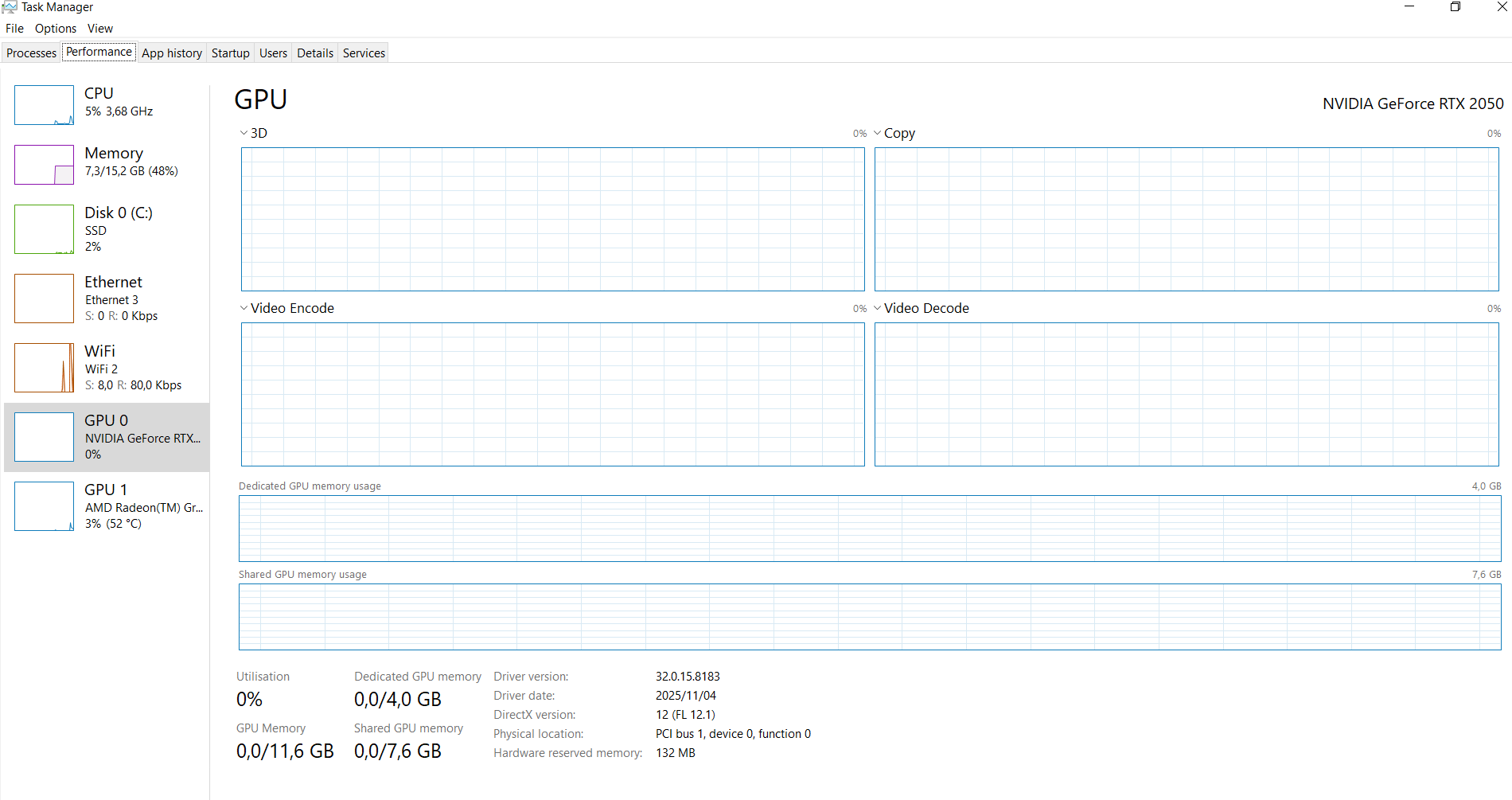The height and width of the screenshot is (800, 1512).
Task: Click the large 'GPU' heading
Action: point(261,100)
